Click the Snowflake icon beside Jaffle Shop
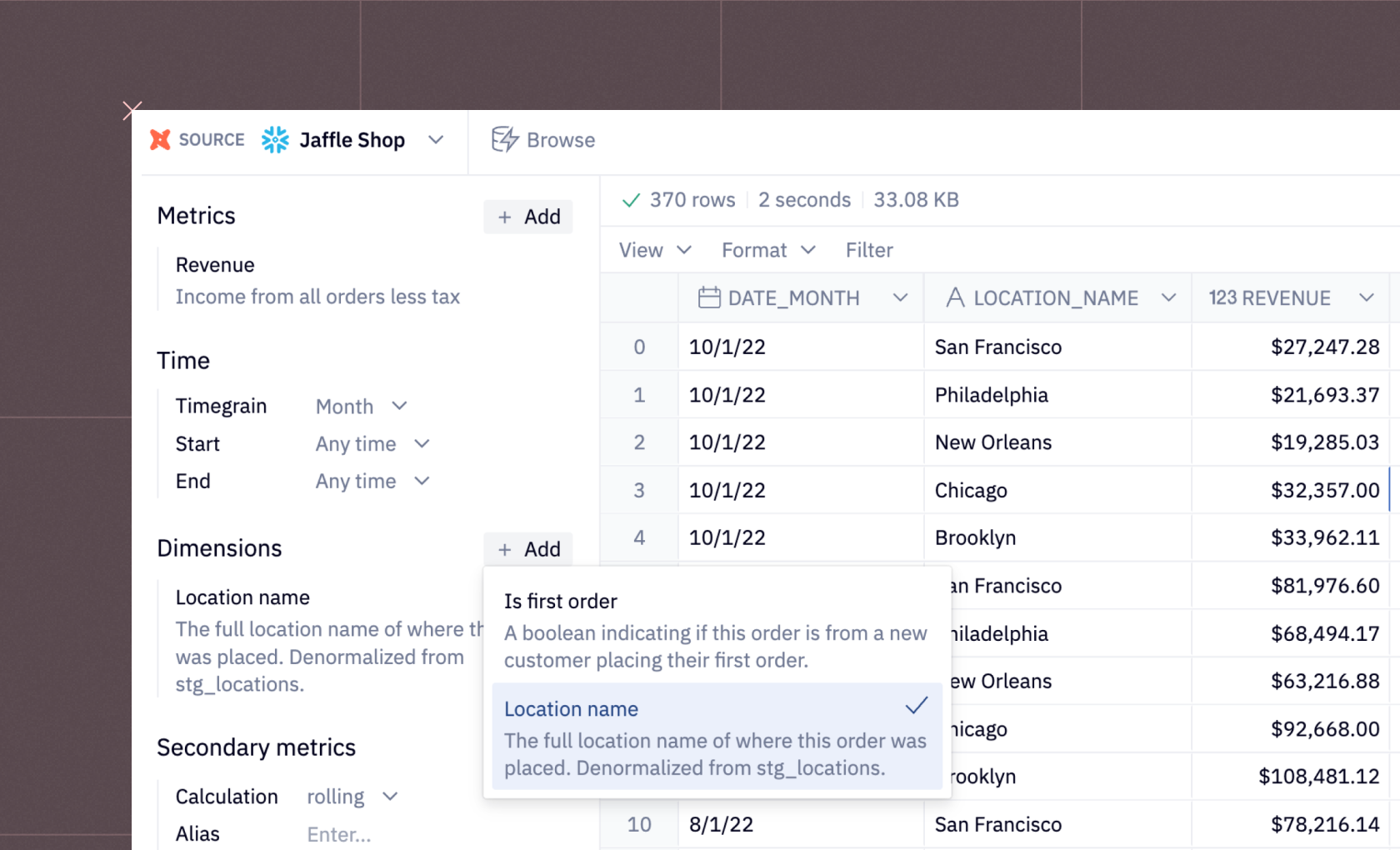Viewport: 1400px width, 850px height. (x=275, y=139)
